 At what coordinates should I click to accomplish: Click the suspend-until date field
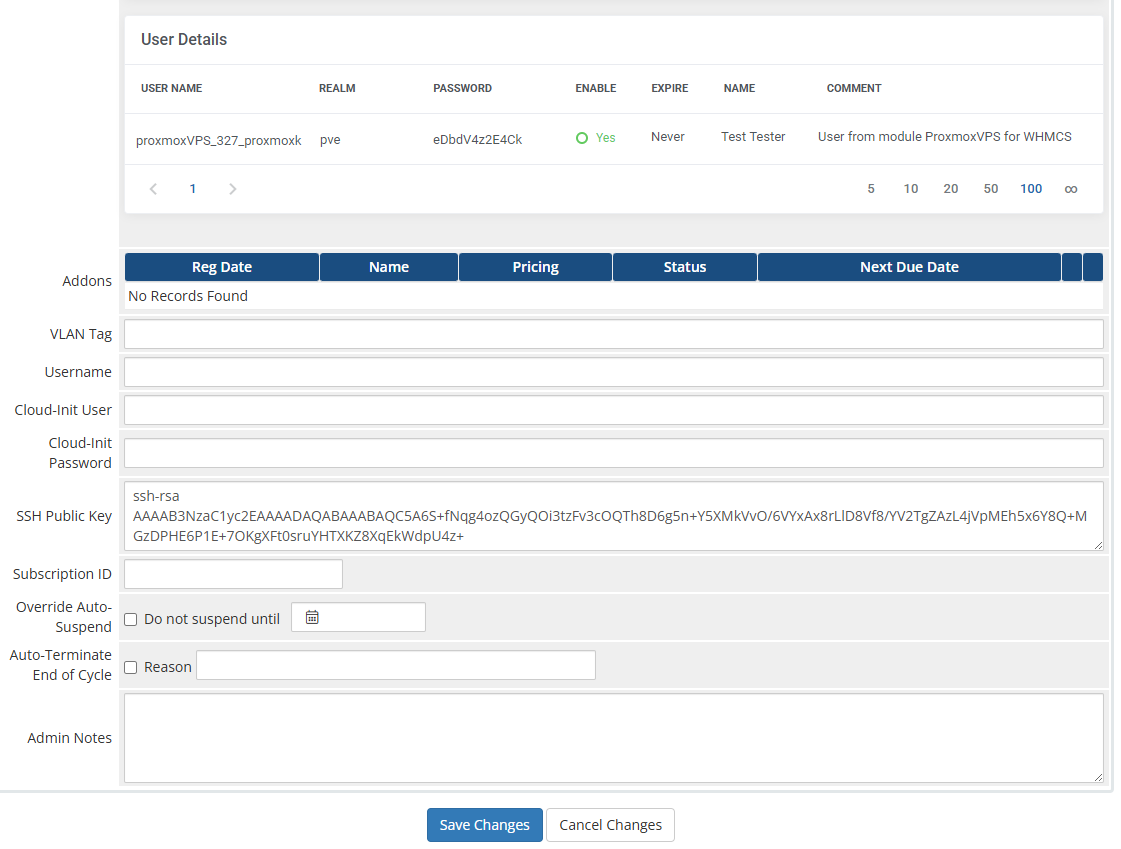(x=358, y=617)
